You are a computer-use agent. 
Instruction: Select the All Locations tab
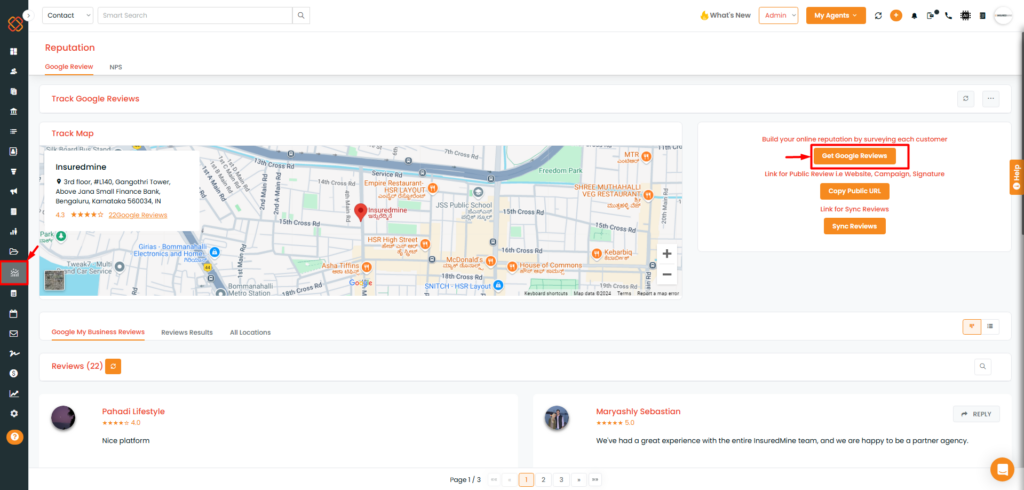pyautogui.click(x=250, y=333)
